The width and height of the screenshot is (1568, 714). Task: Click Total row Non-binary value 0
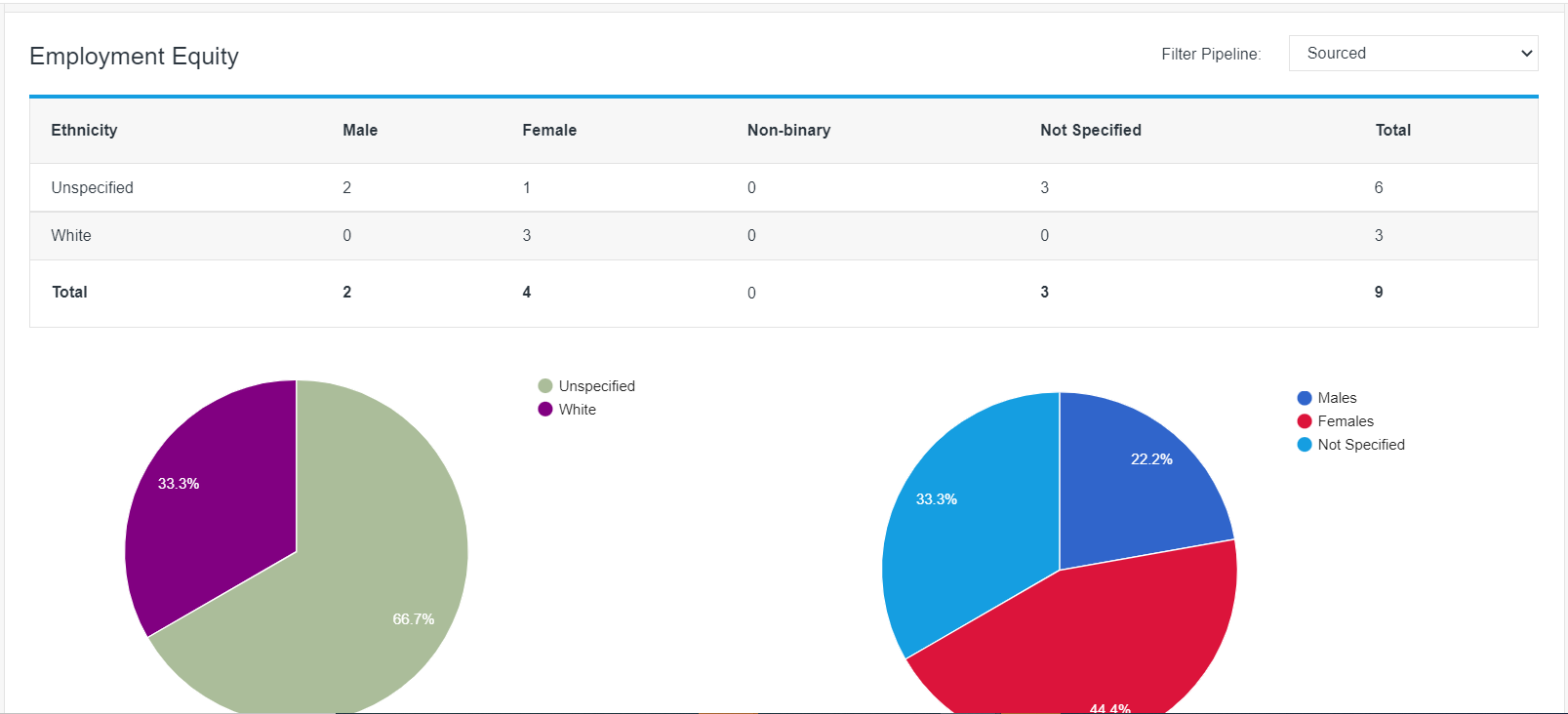[x=751, y=293]
